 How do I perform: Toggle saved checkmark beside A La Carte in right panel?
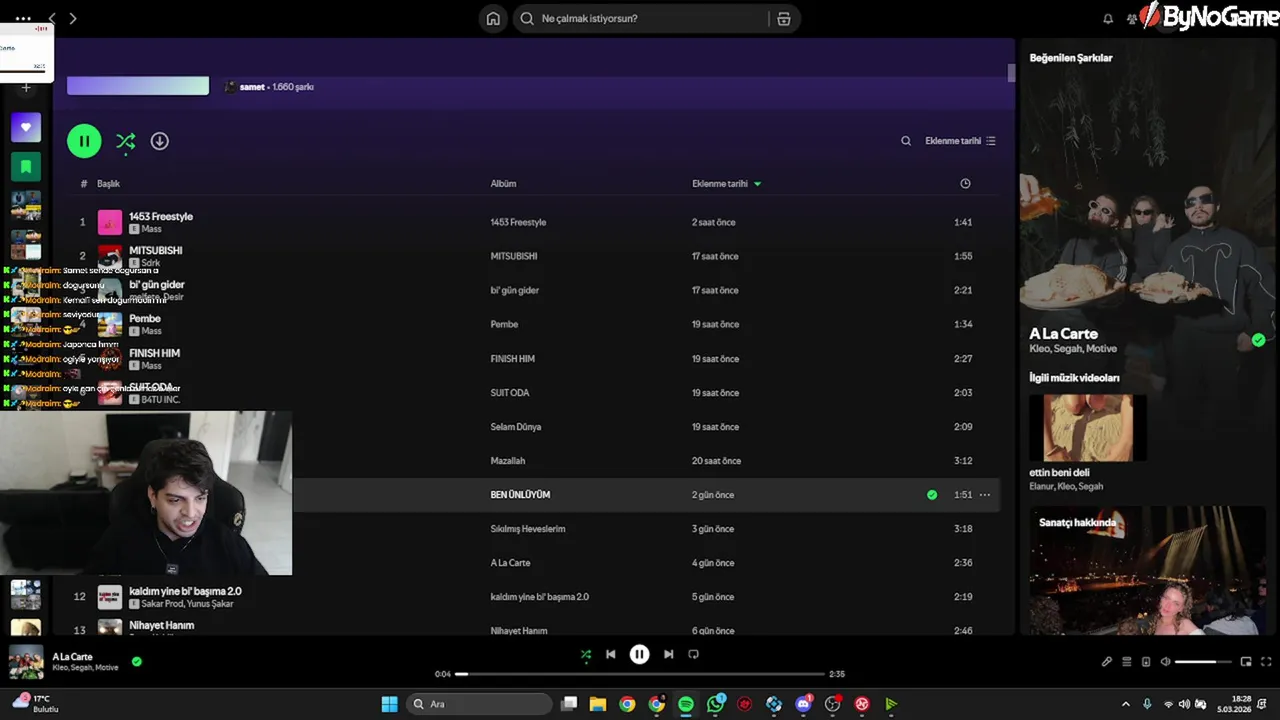(1258, 340)
